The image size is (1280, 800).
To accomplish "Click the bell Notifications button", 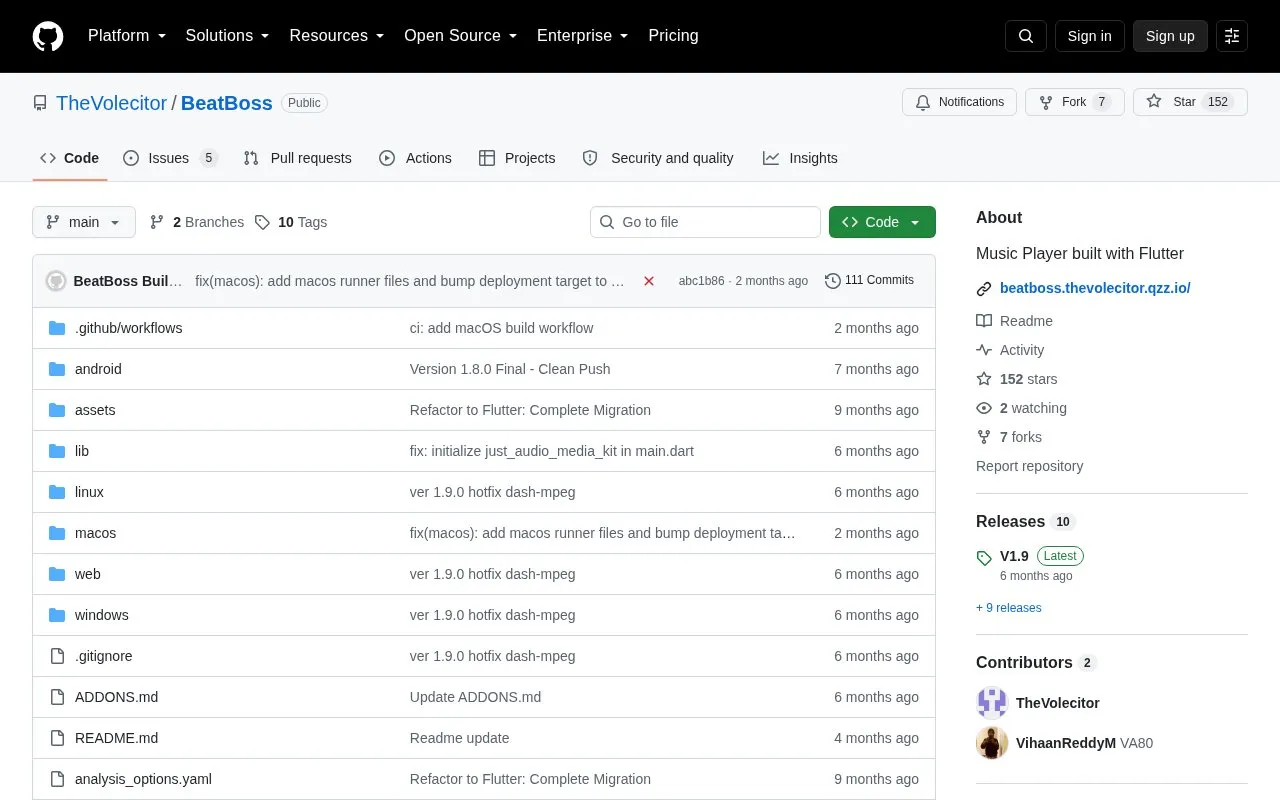I will [959, 102].
